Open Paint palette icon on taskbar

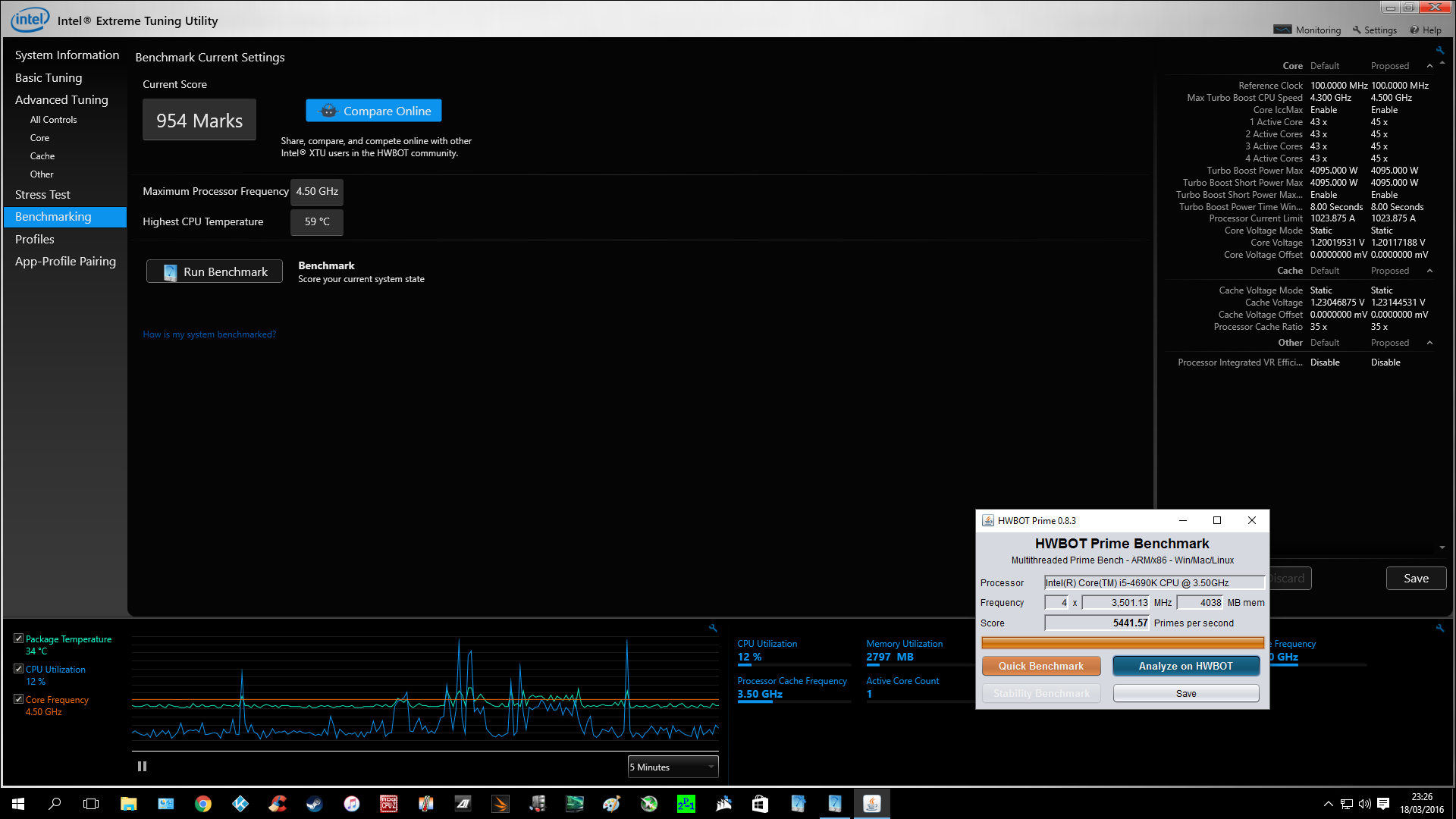tap(612, 804)
